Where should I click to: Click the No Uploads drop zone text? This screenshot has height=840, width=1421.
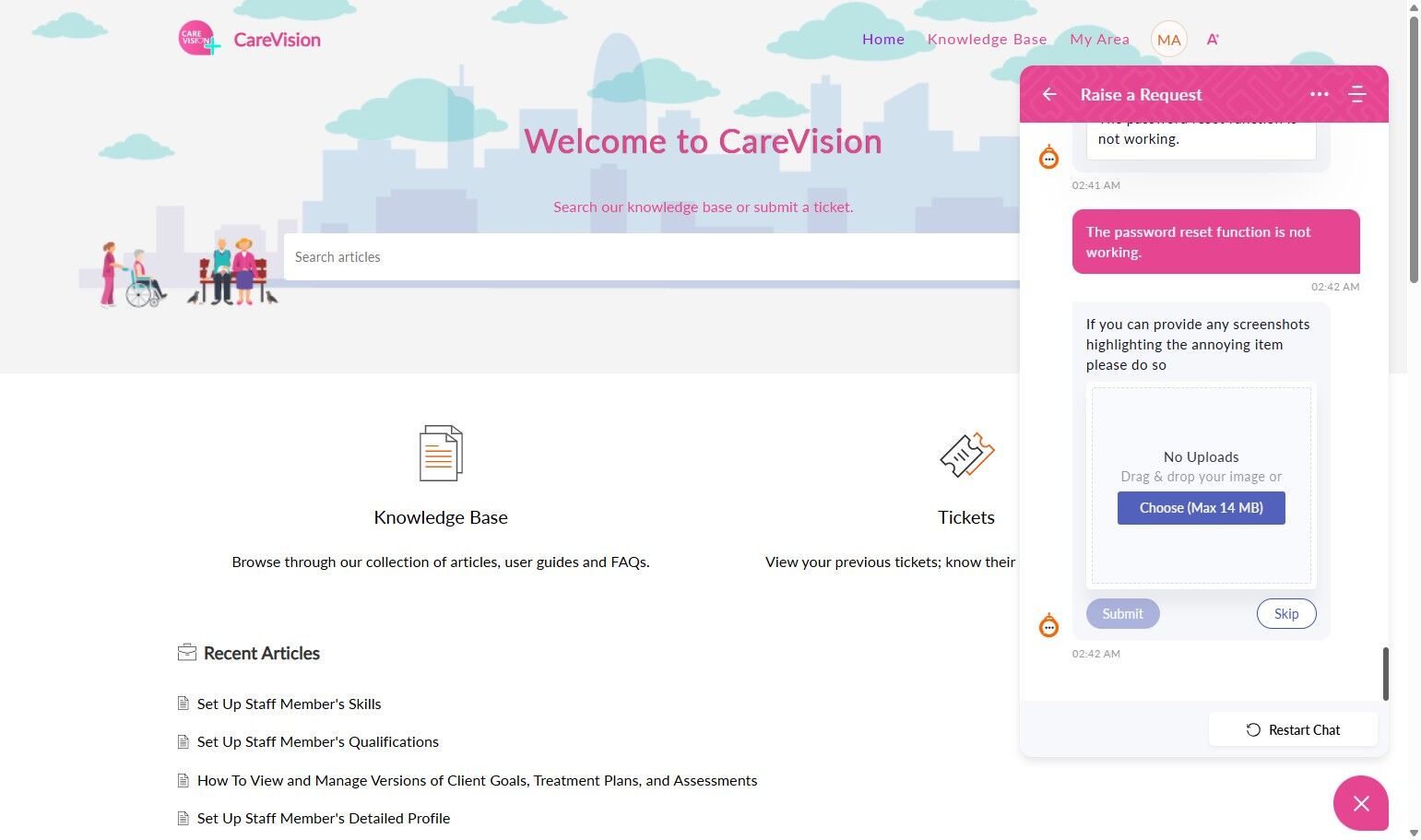[x=1201, y=456]
